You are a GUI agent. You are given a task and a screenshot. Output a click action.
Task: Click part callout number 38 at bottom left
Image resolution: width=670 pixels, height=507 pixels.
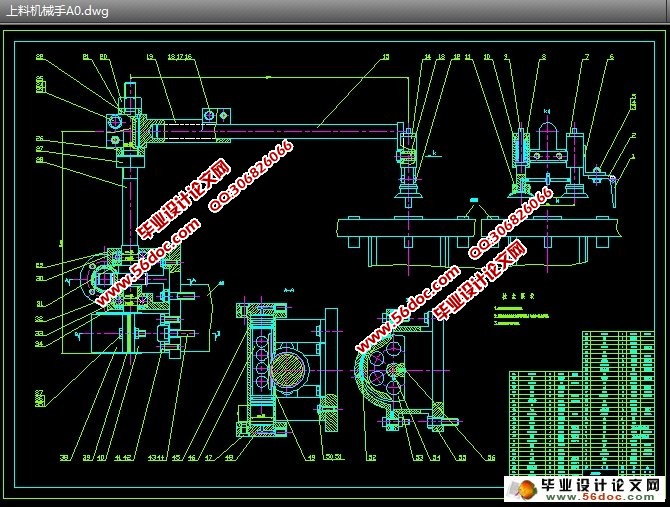(62, 458)
